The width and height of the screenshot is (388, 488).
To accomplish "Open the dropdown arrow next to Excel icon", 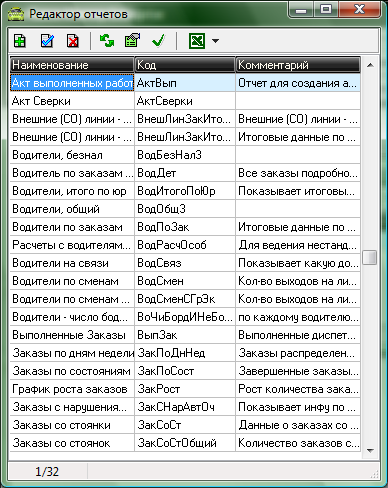I will [215, 41].
